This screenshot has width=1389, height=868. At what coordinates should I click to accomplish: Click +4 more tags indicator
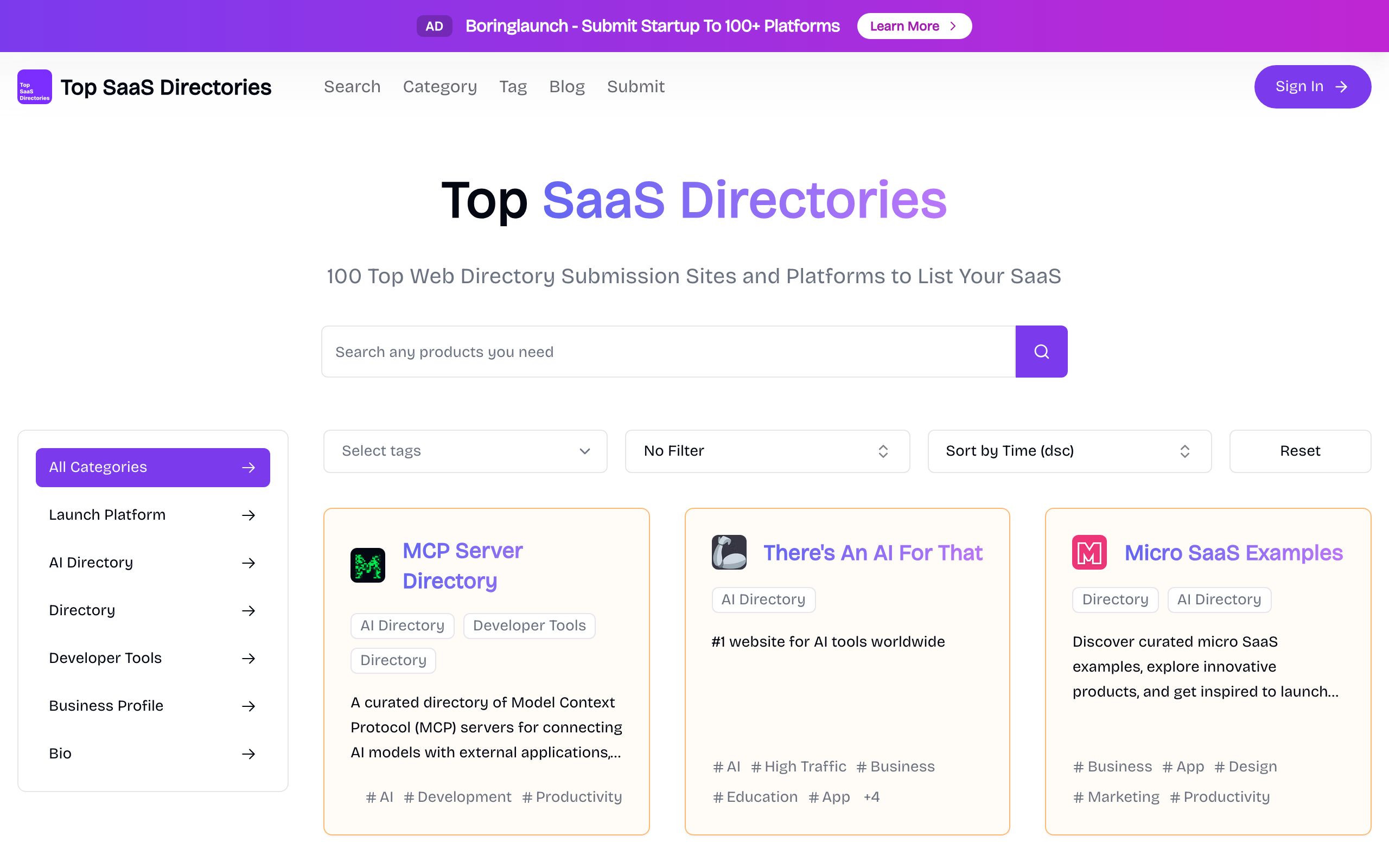pyautogui.click(x=871, y=797)
